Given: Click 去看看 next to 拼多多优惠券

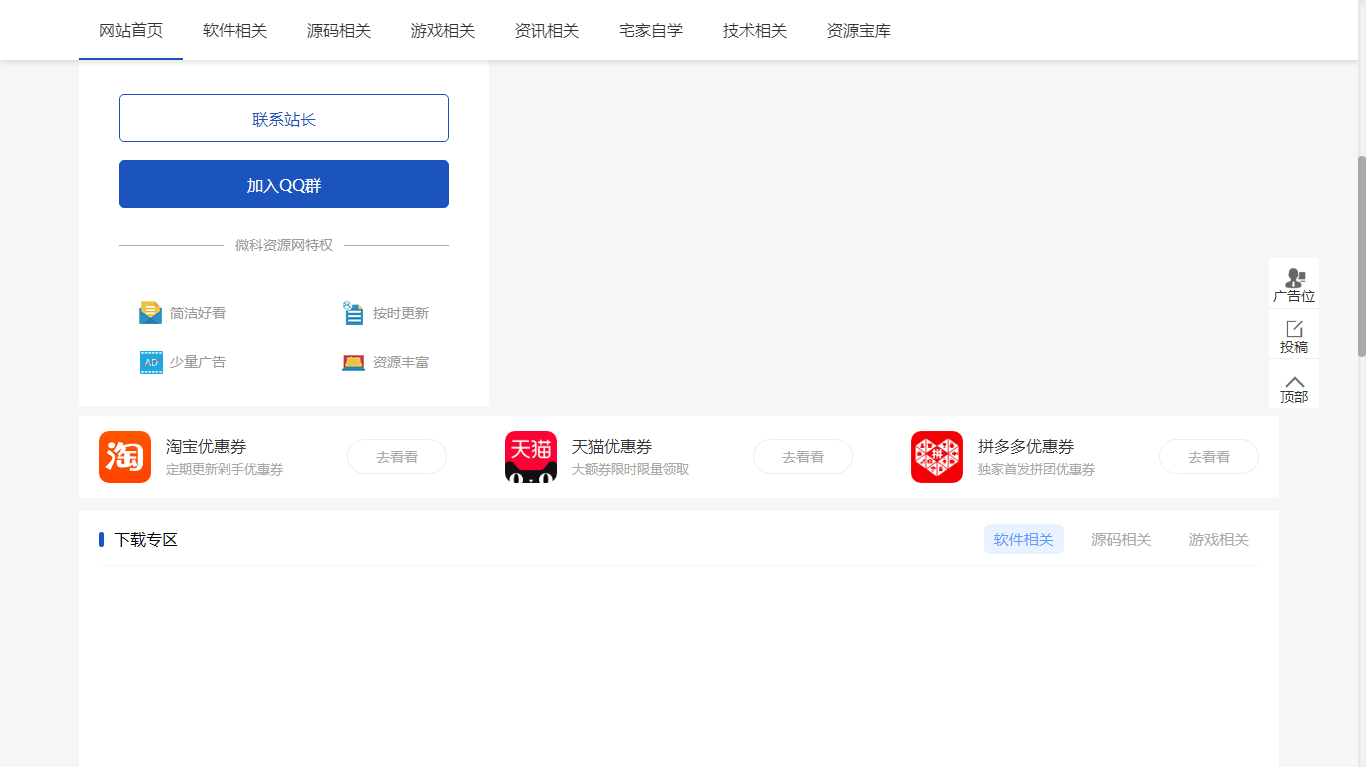Looking at the screenshot, I should click(1208, 456).
